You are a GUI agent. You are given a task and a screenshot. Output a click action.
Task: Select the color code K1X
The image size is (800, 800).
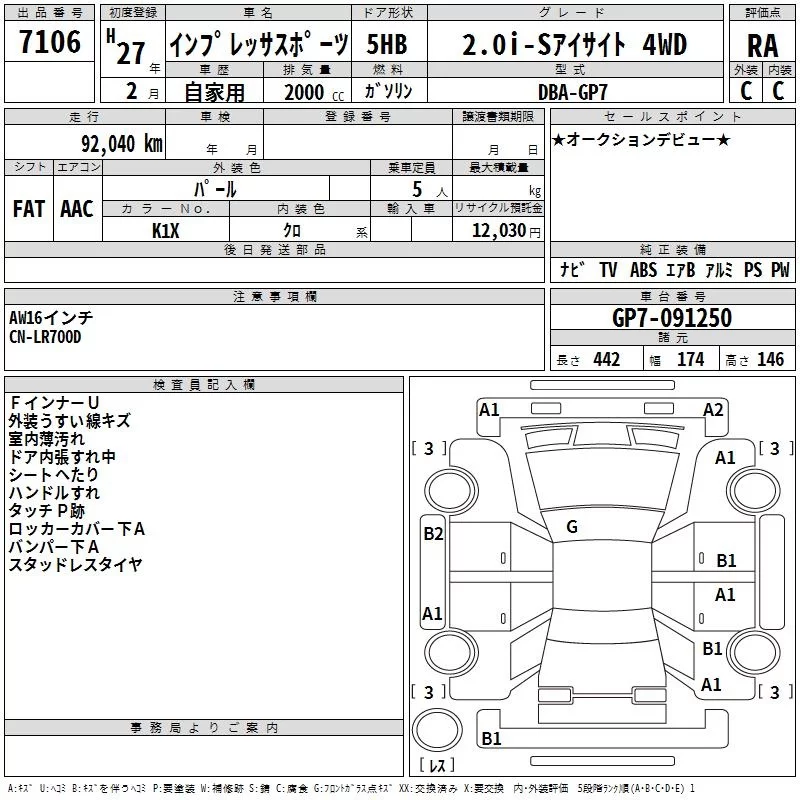click(x=166, y=229)
